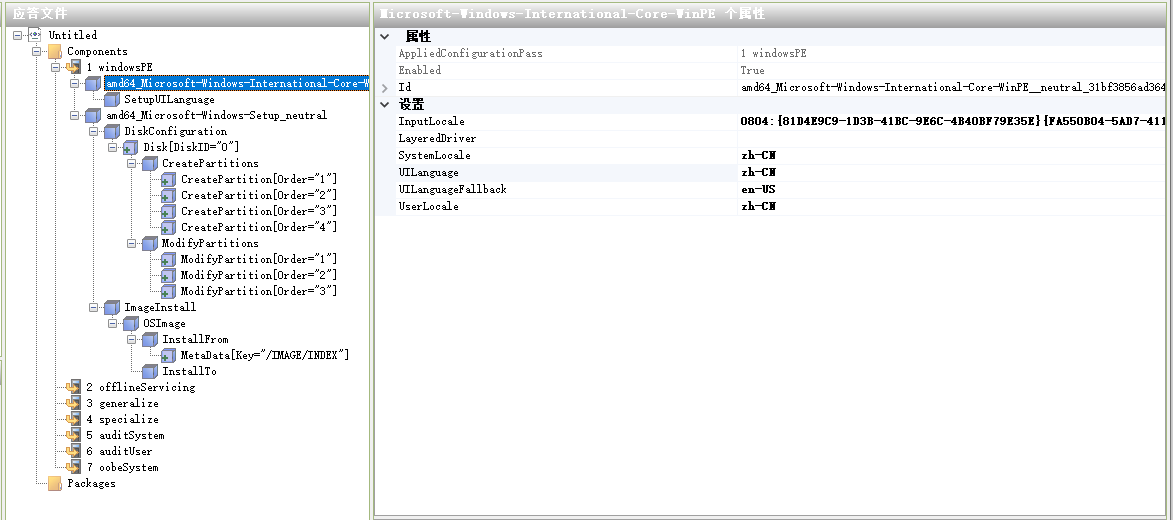Click the Packages folder icon

[54, 483]
